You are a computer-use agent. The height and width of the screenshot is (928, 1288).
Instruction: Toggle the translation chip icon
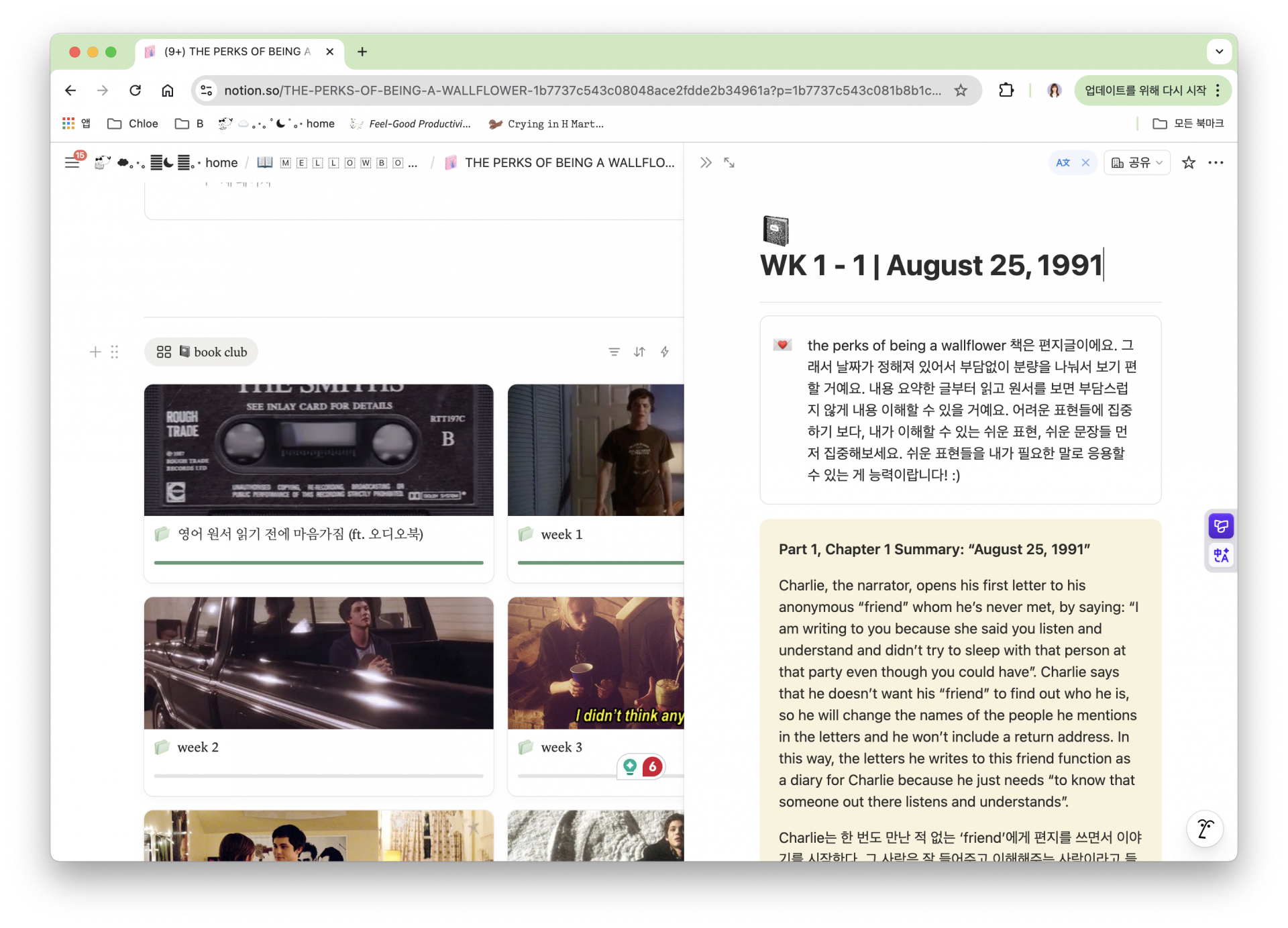coord(1063,162)
